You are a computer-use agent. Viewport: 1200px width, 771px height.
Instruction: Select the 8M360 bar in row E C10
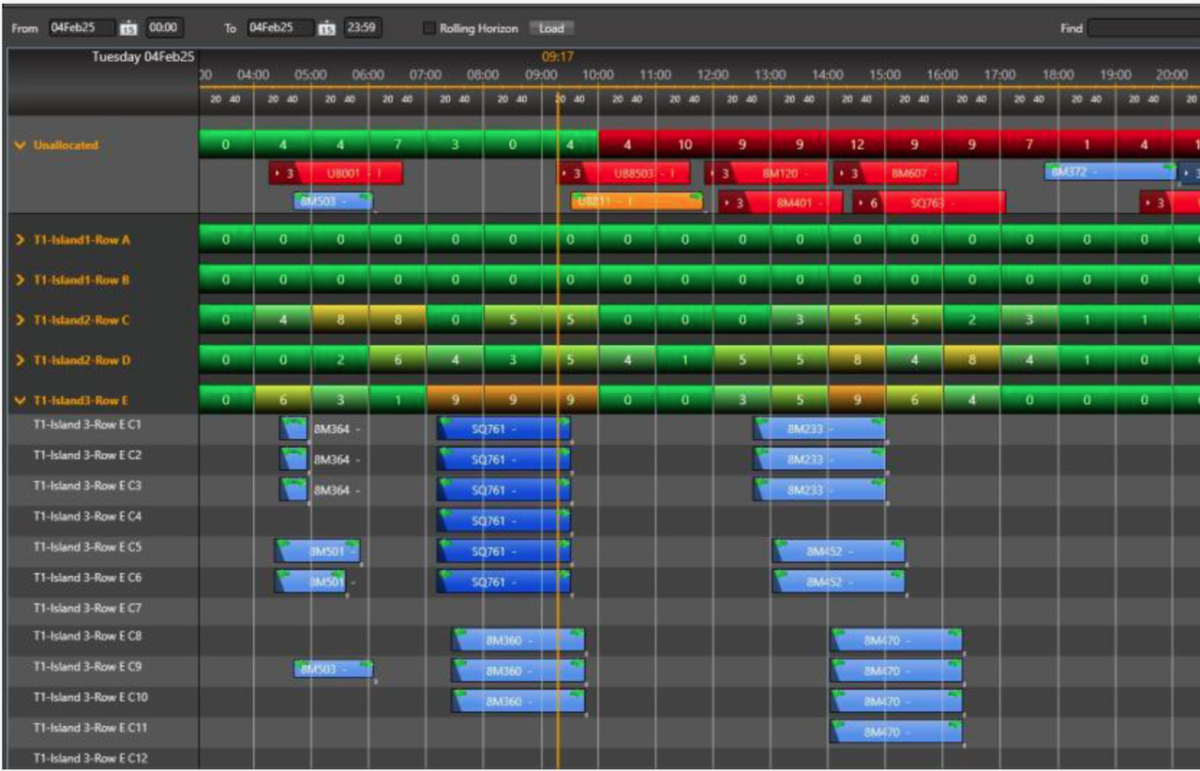(x=518, y=702)
